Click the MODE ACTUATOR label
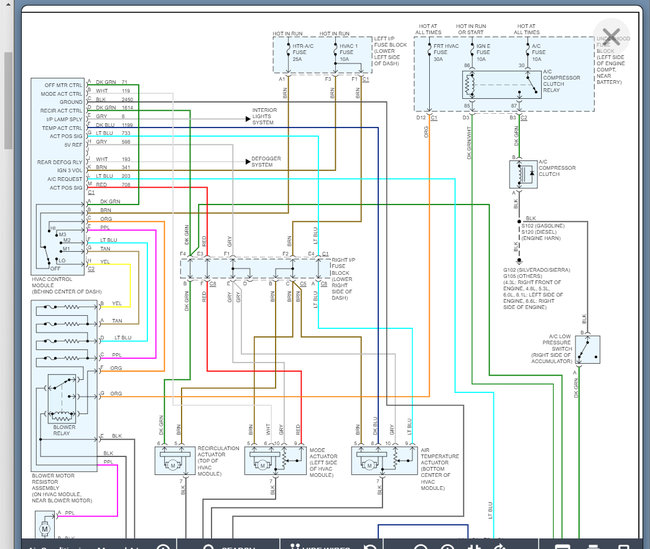The height and width of the screenshot is (549, 650). 323,462
